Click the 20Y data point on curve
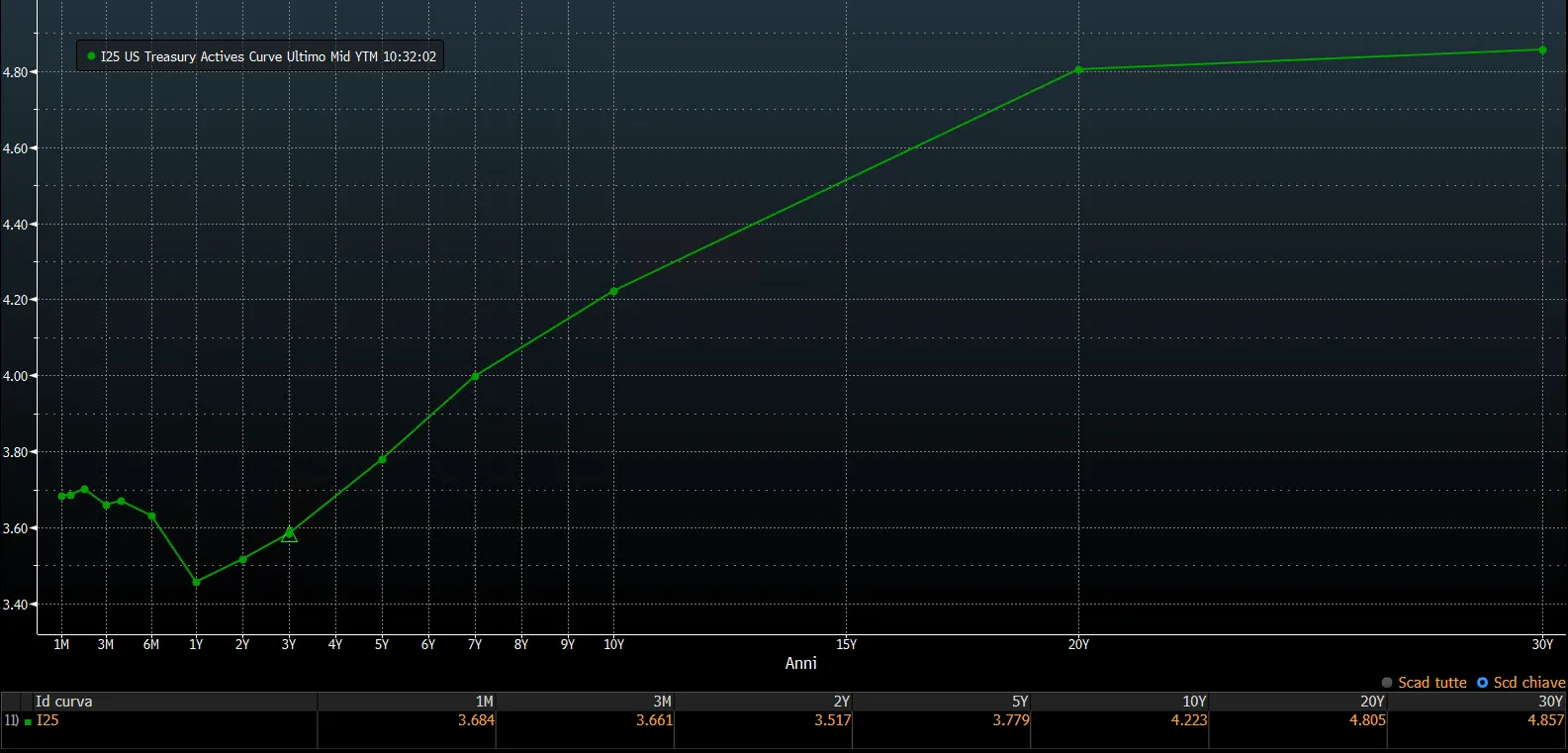This screenshot has height=753, width=1568. coord(1078,70)
